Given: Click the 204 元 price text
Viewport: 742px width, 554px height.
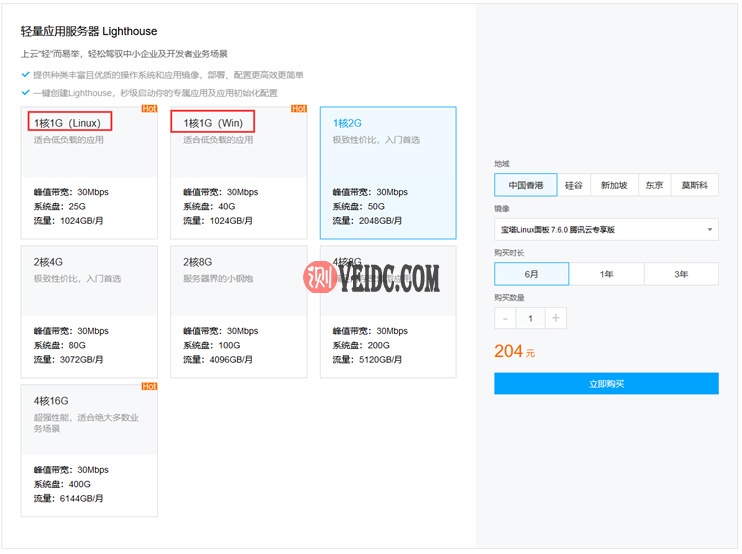Looking at the screenshot, I should (515, 351).
